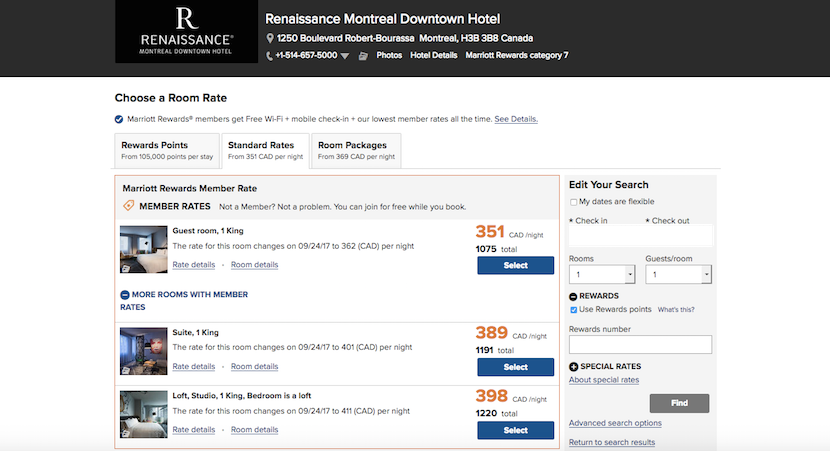The height and width of the screenshot is (451, 830).
Task: Uncheck Use Rewards points checkbox
Action: click(x=573, y=310)
